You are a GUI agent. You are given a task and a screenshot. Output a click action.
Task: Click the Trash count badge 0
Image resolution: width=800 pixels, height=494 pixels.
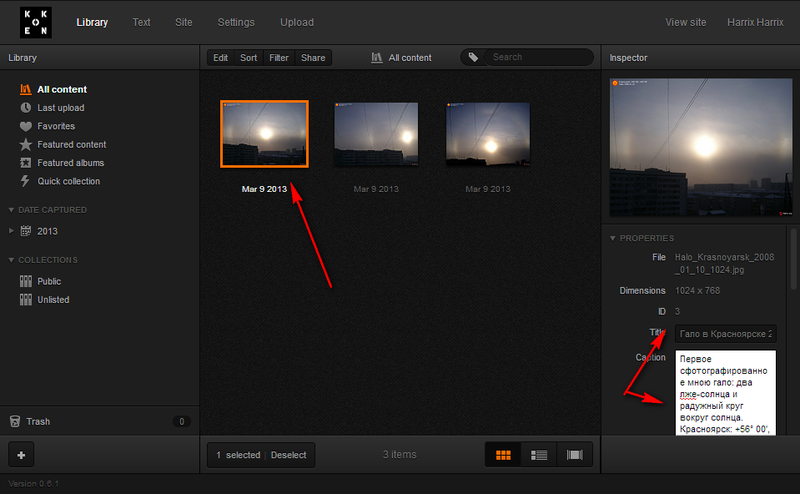[181, 422]
